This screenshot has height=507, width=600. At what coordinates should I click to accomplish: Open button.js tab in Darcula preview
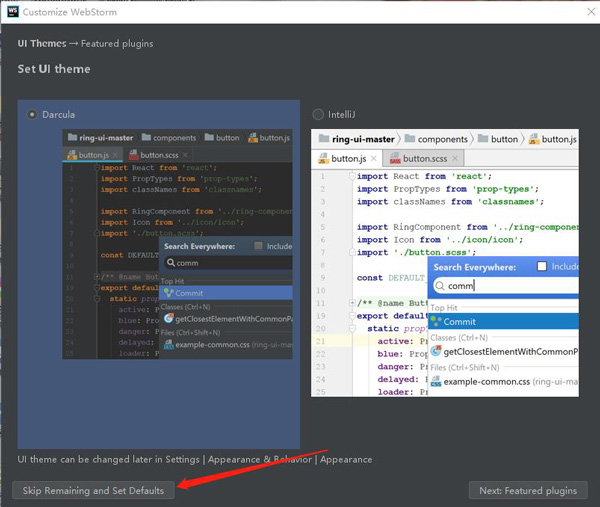pyautogui.click(x=94, y=155)
